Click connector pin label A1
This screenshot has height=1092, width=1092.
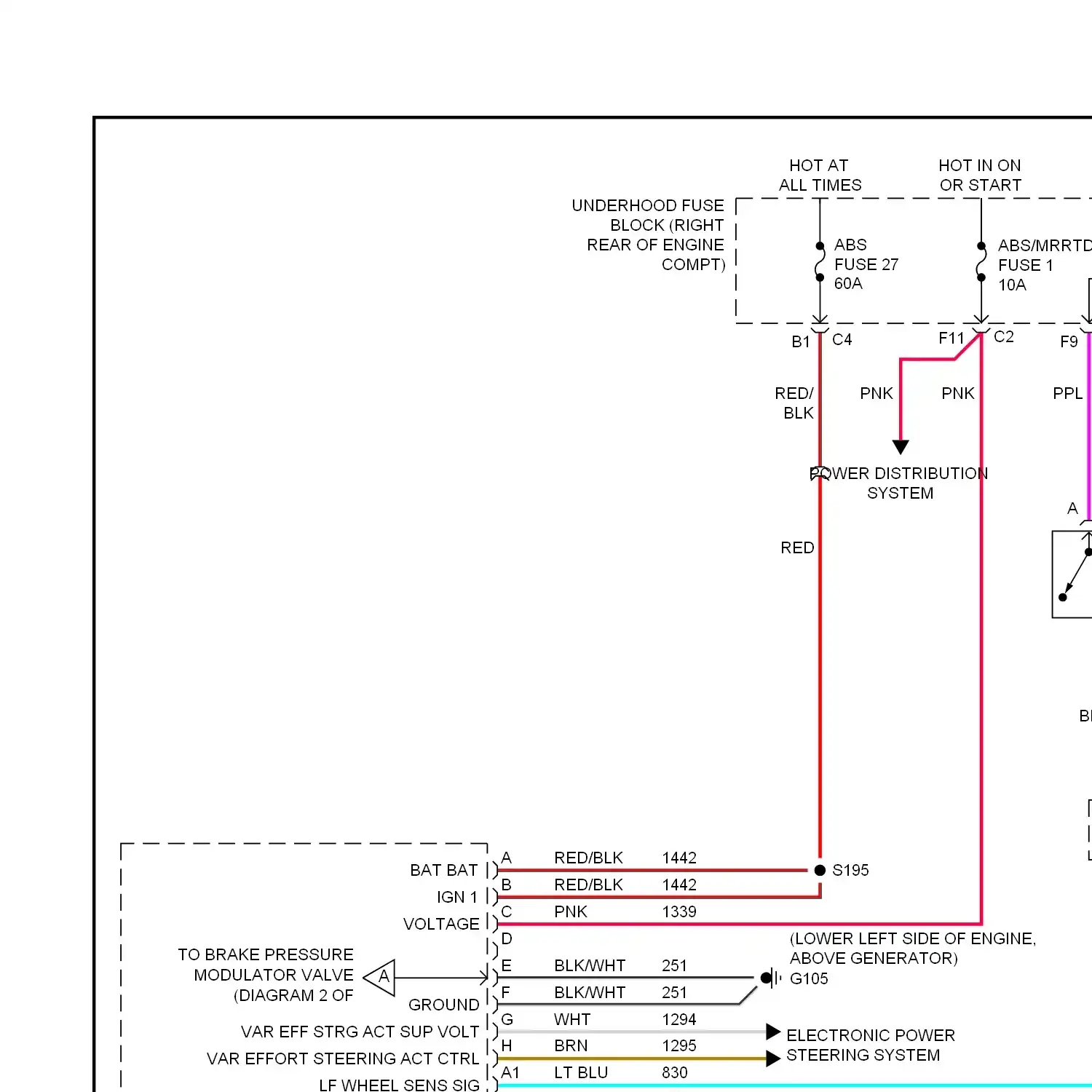510,1072
